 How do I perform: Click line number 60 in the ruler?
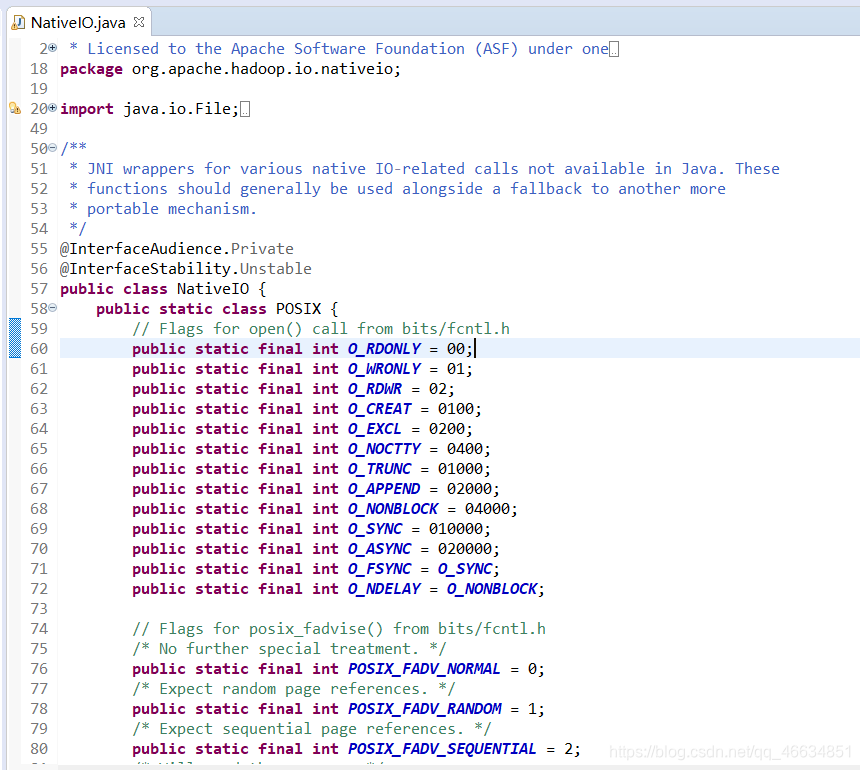pyautogui.click(x=38, y=348)
